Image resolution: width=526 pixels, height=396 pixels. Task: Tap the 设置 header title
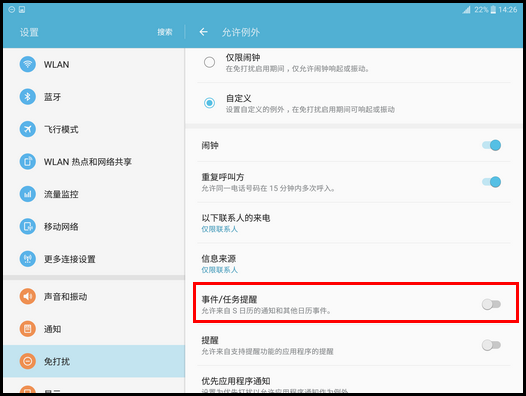tap(29, 32)
